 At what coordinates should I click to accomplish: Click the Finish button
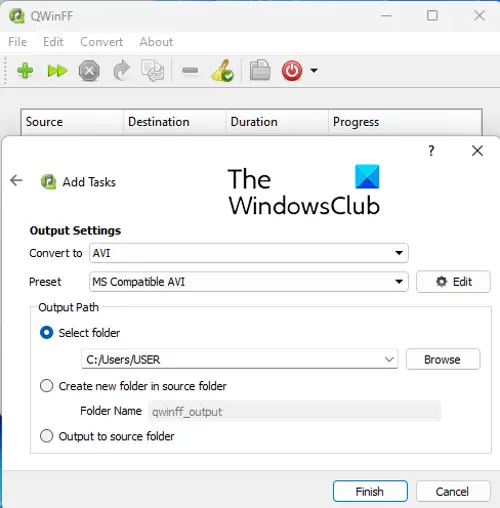370,491
